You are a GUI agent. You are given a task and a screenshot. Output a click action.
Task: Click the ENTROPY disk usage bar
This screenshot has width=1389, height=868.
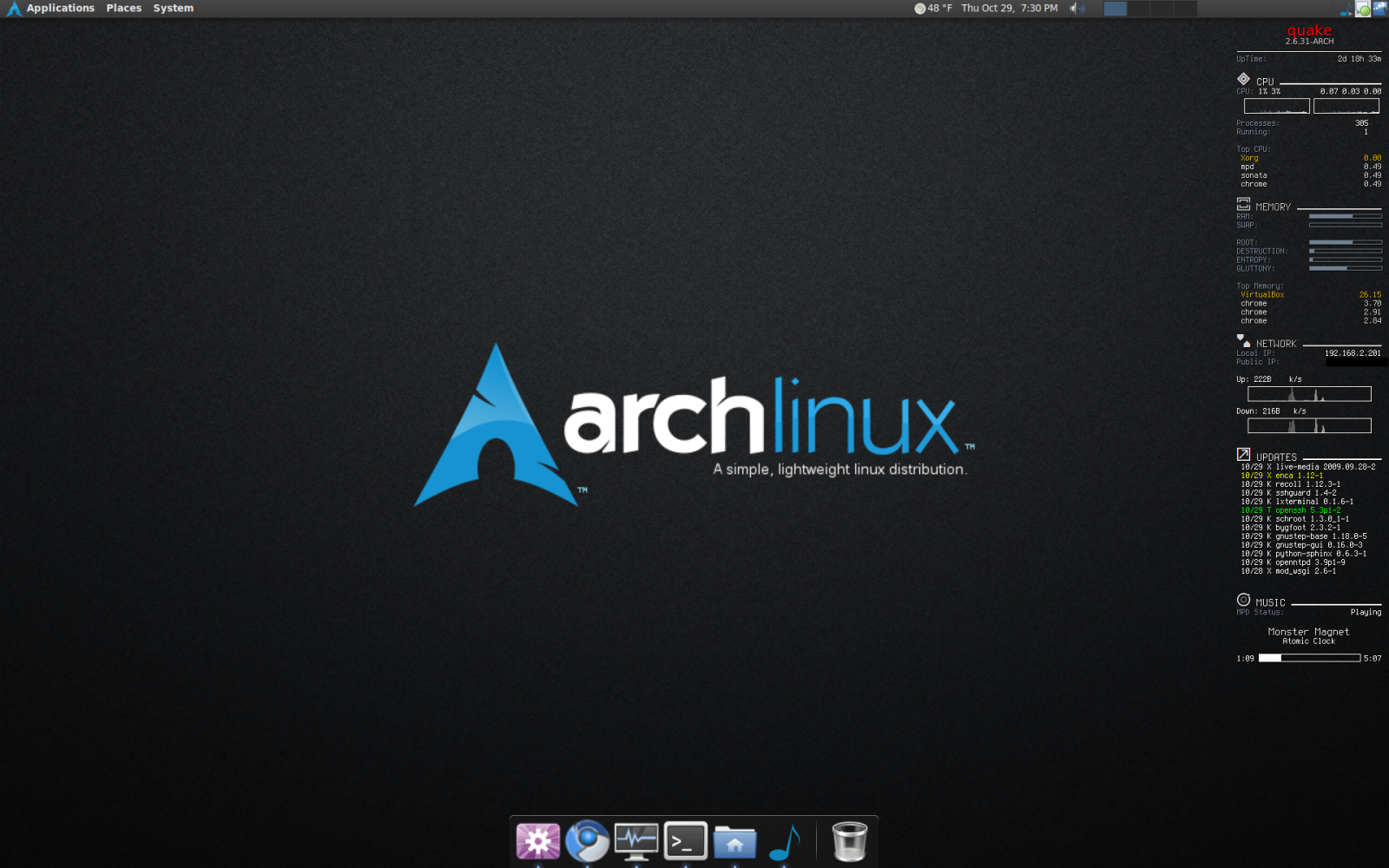(1346, 260)
